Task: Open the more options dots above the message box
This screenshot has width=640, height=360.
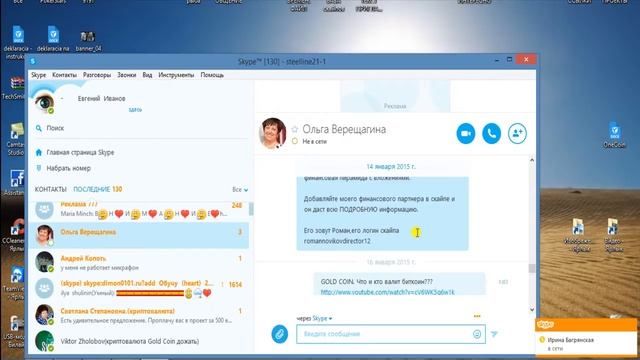Action: [x=477, y=316]
